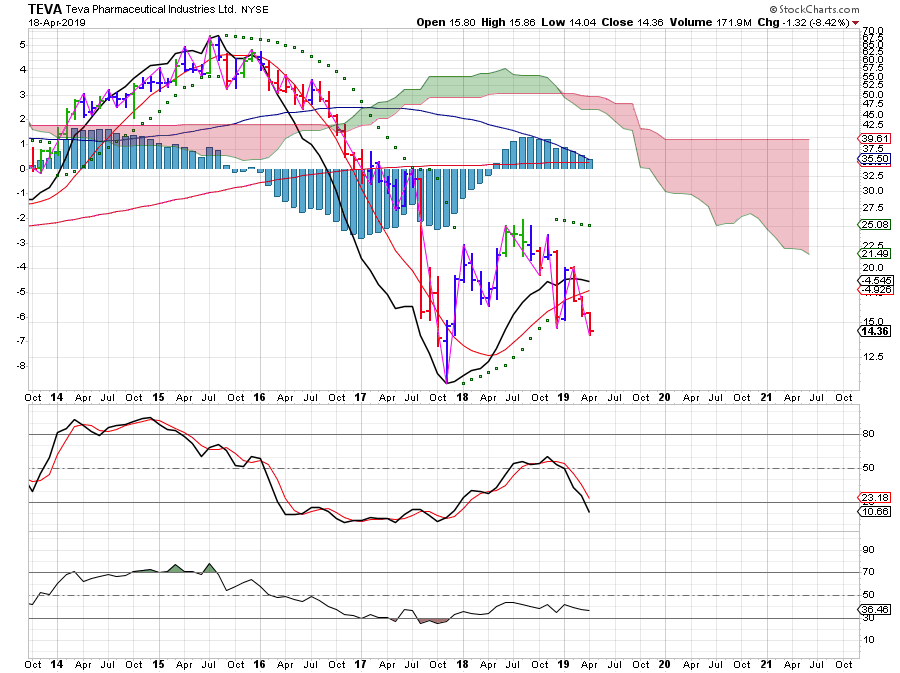Click the black 10.66 indicator tag

pos(873,512)
